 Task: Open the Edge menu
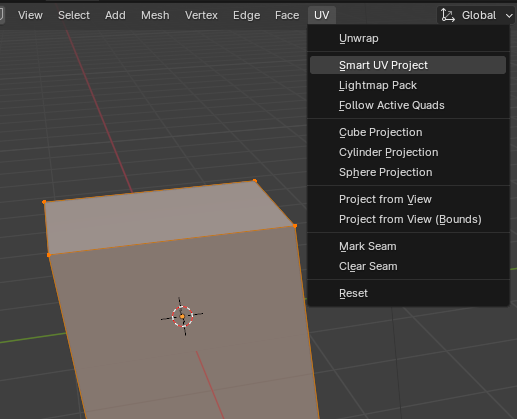pyautogui.click(x=247, y=15)
